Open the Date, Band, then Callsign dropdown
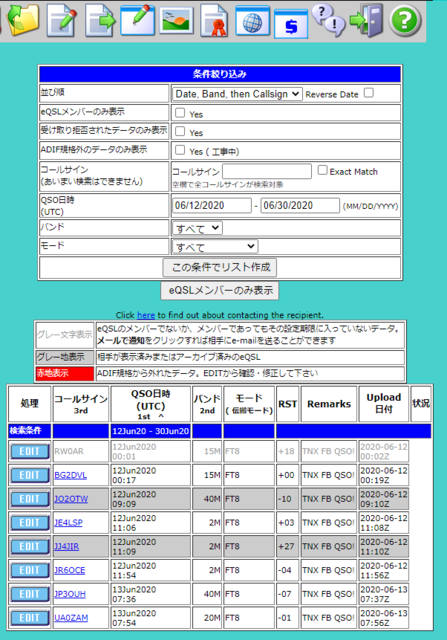Image resolution: width=447 pixels, height=640 pixels. click(x=237, y=94)
